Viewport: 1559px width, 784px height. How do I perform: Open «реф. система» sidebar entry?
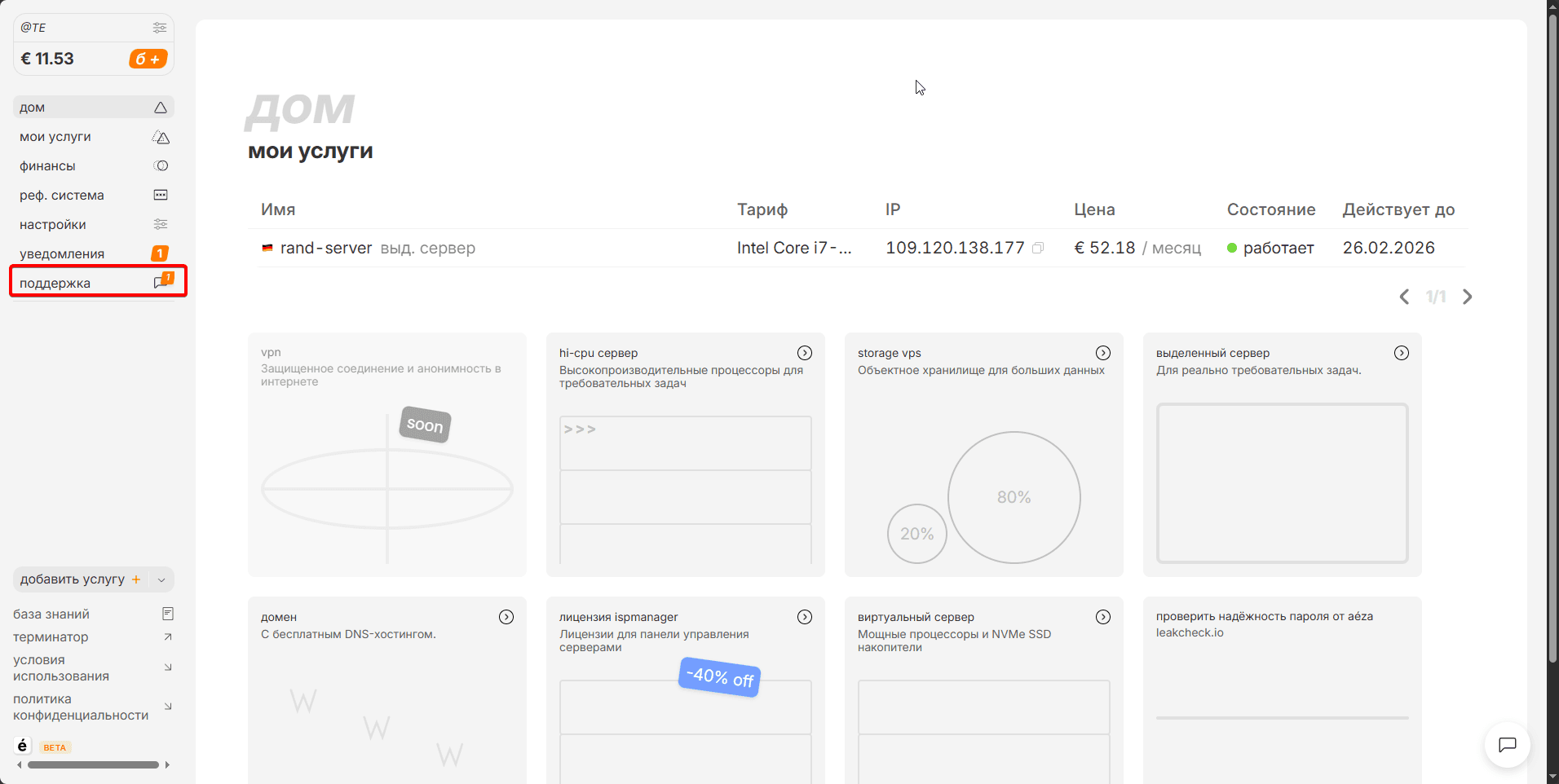click(62, 196)
